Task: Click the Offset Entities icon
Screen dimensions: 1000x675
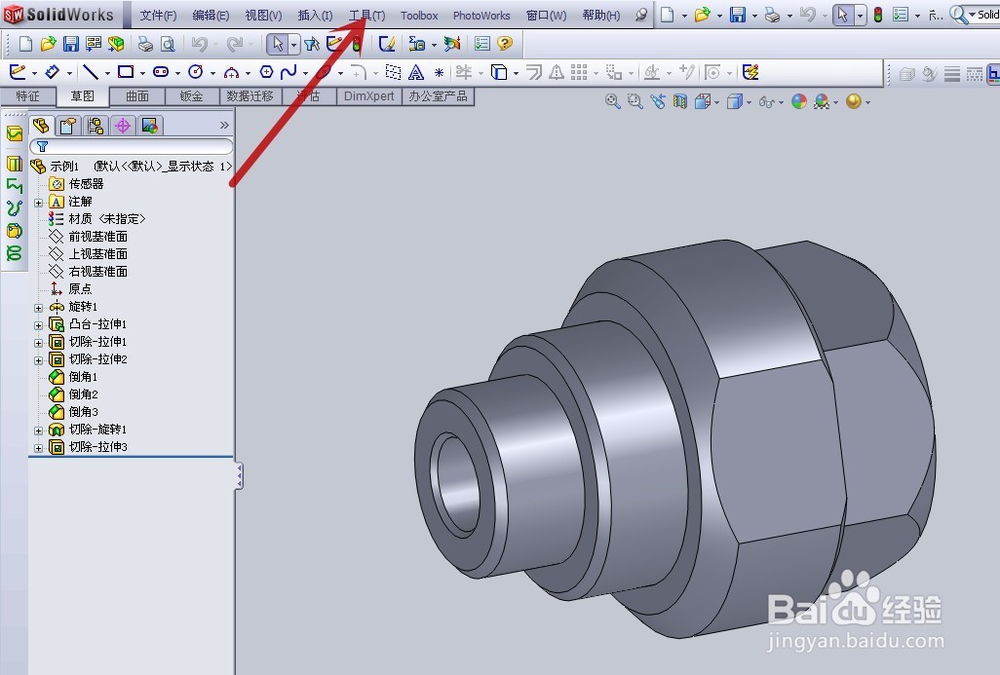Action: (x=534, y=72)
